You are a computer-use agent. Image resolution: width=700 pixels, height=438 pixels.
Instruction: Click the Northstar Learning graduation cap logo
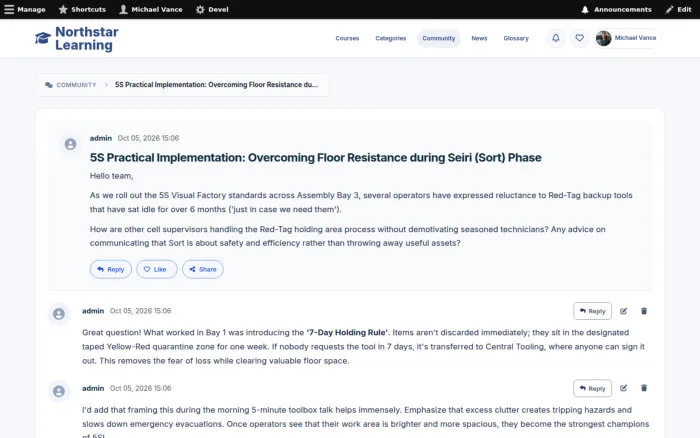click(43, 38)
